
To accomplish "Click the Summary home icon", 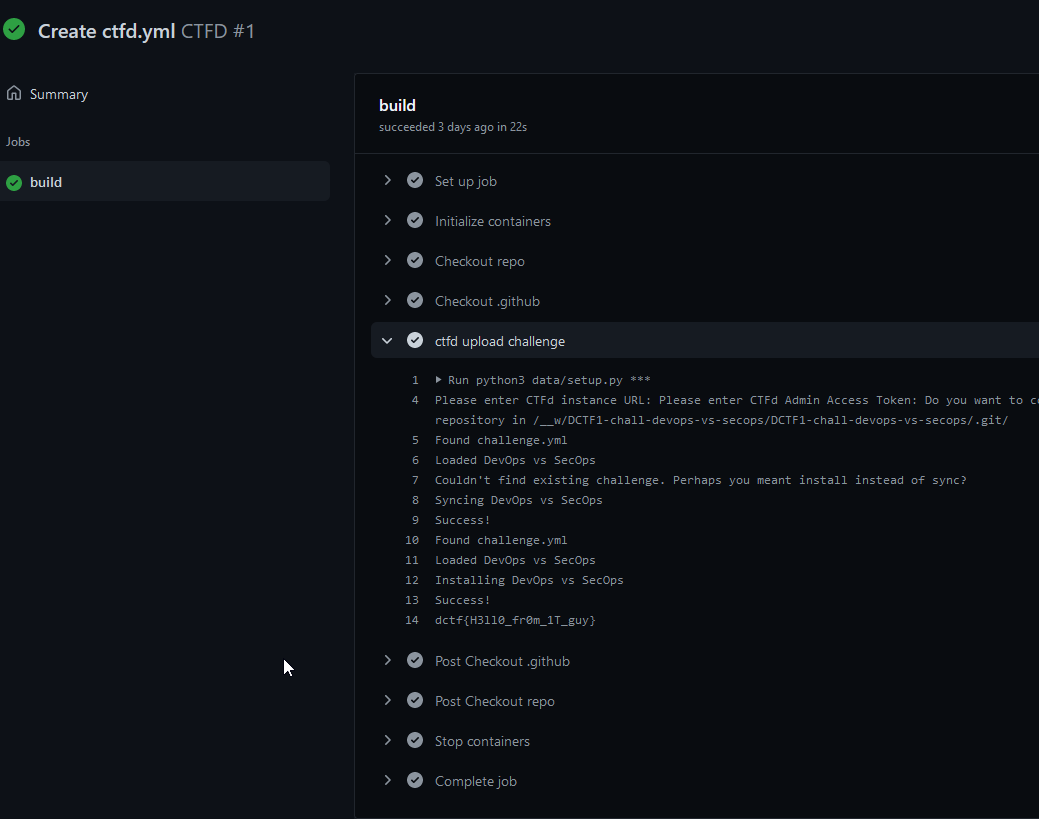I will 14,93.
